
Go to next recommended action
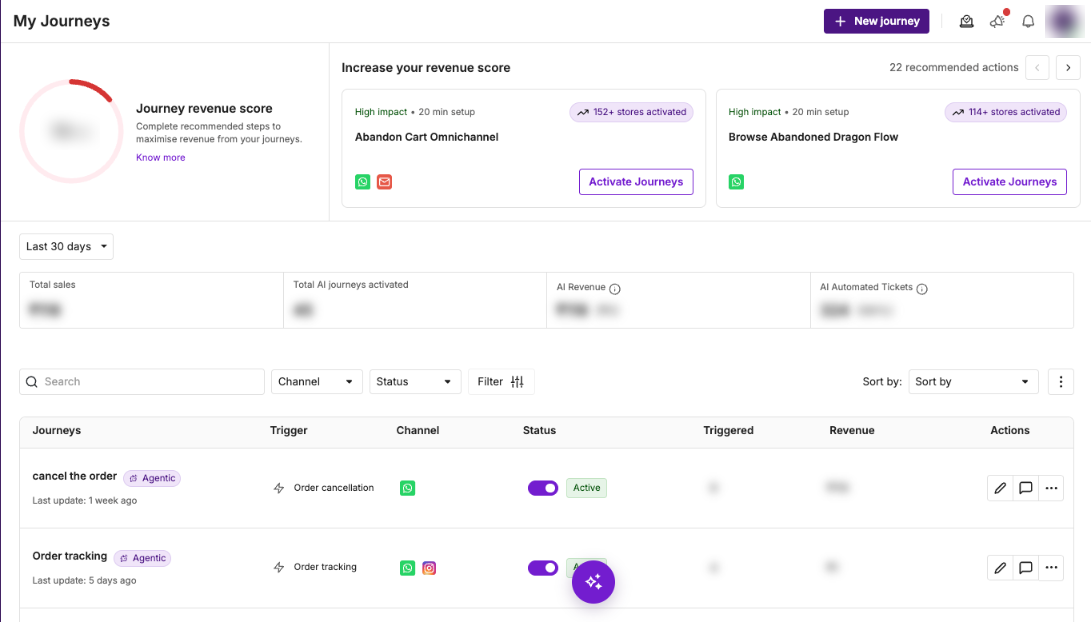point(1068,67)
